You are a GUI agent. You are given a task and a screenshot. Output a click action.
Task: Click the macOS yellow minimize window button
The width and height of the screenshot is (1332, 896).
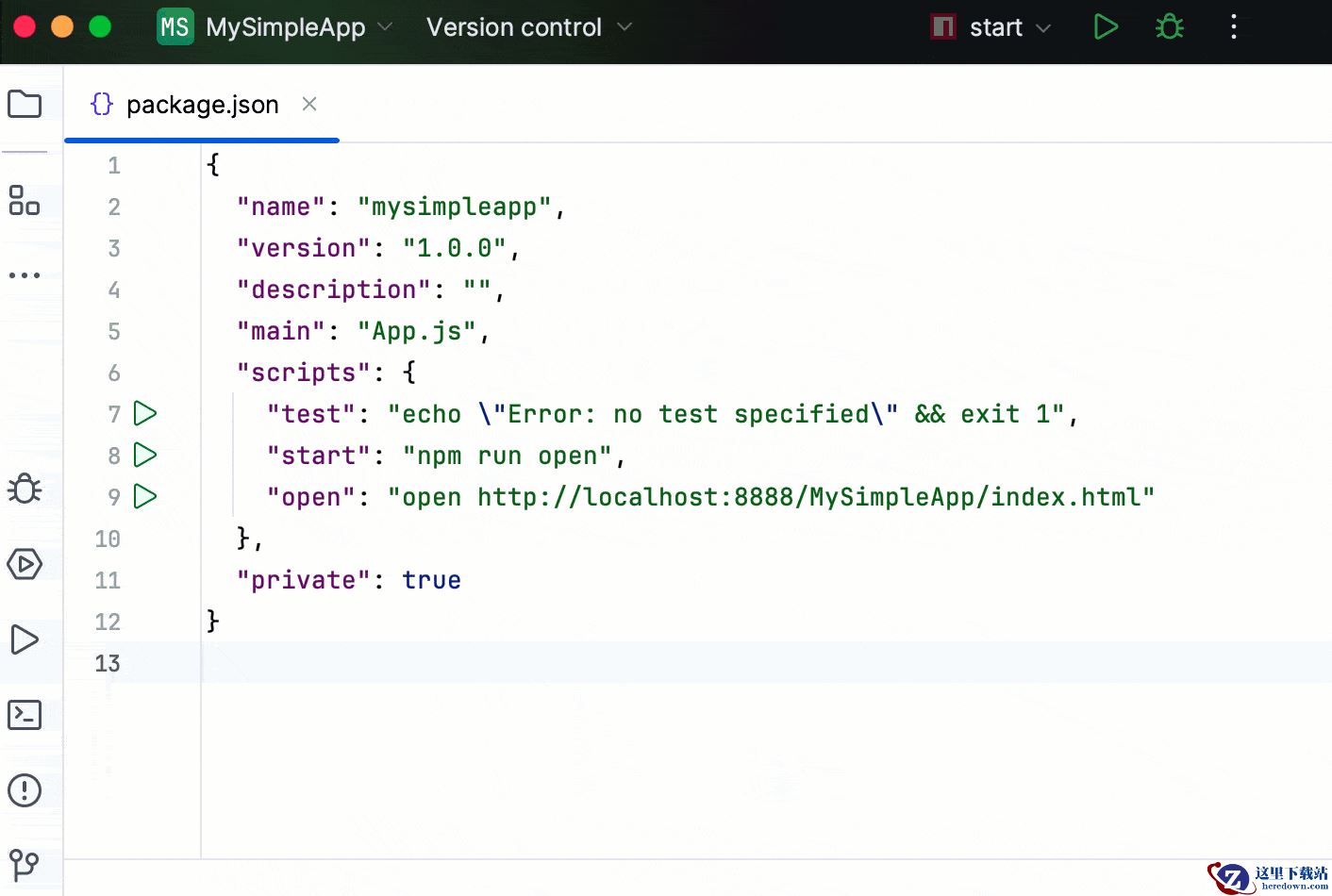pyautogui.click(x=62, y=26)
